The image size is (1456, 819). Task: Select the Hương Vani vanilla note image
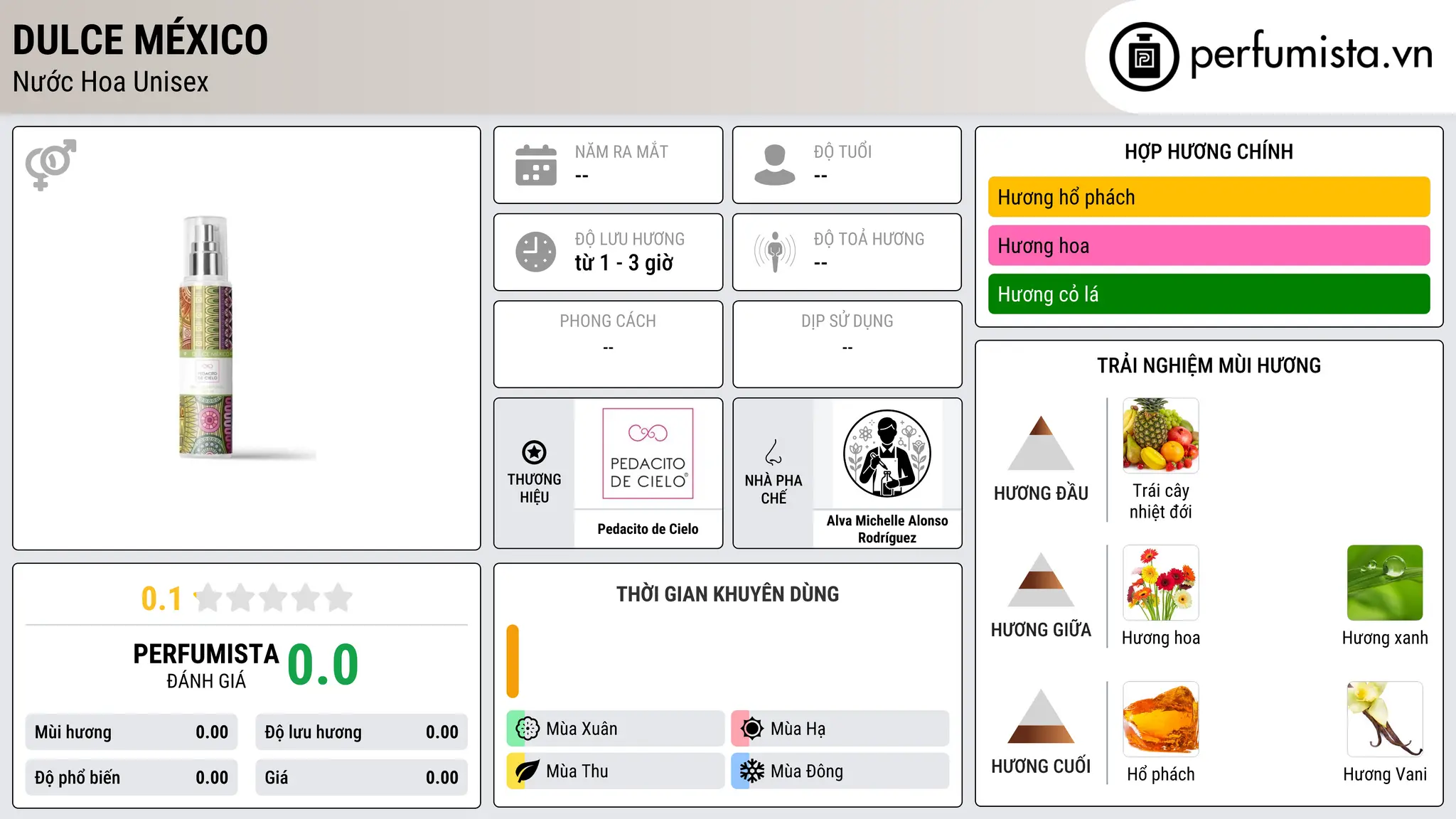coord(1385,719)
